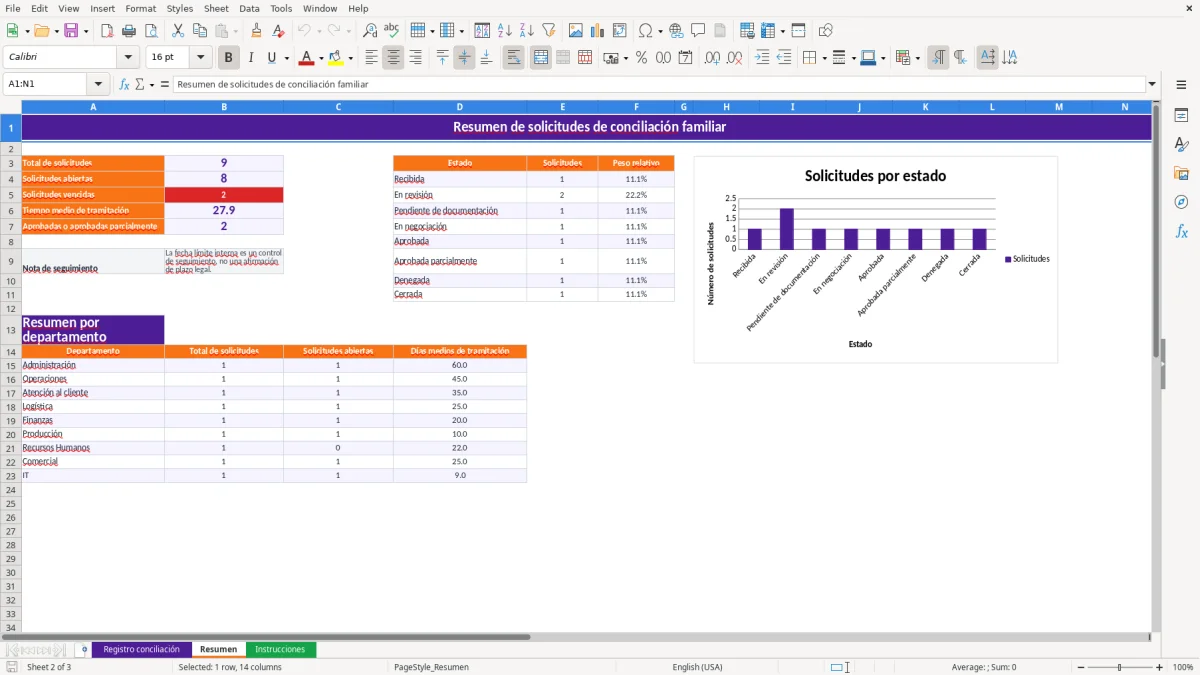Viewport: 1200px width, 675px height.
Task: Switch to Instrucciones sheet tab
Action: [280, 650]
